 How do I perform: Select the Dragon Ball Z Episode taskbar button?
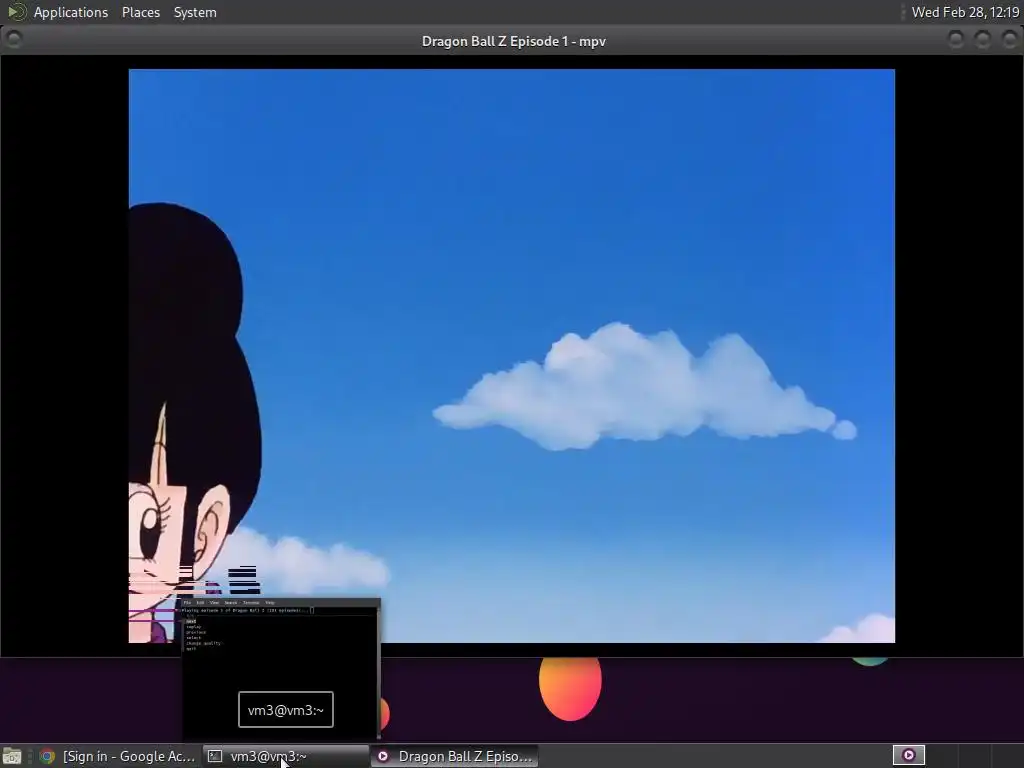click(x=455, y=756)
